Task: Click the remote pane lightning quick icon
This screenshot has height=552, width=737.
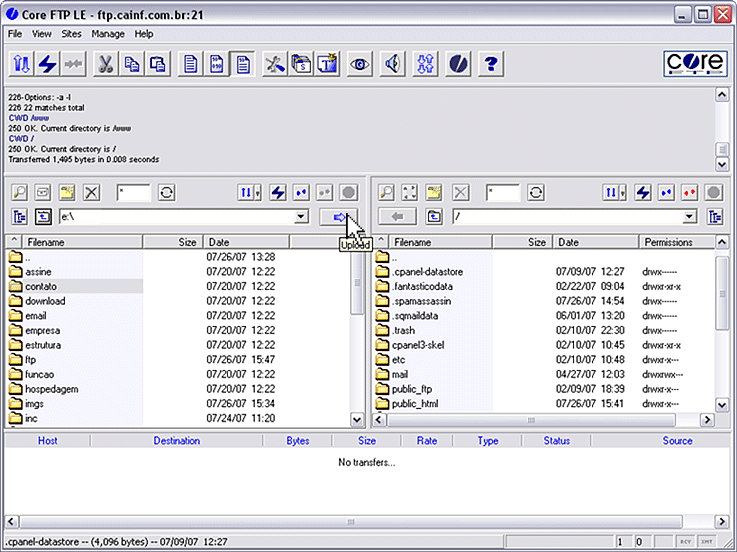Action: point(643,192)
